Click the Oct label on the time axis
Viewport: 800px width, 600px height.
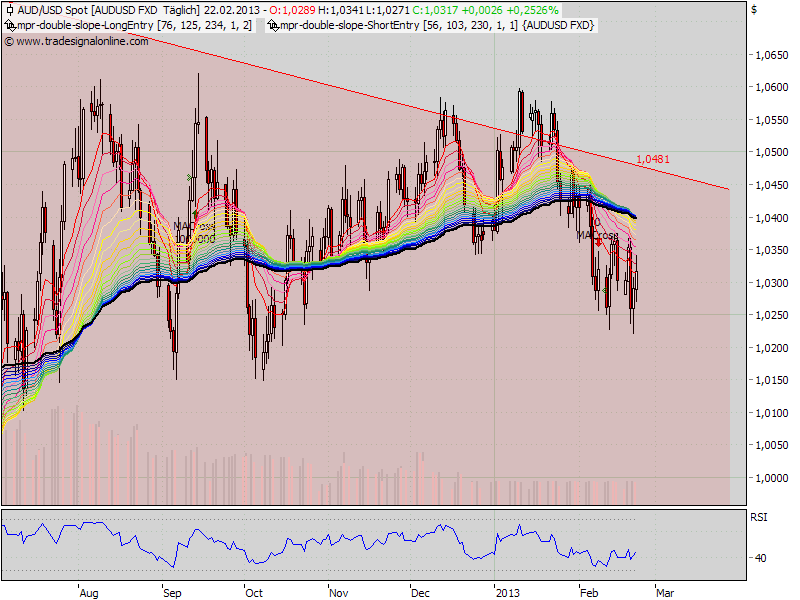click(x=254, y=592)
